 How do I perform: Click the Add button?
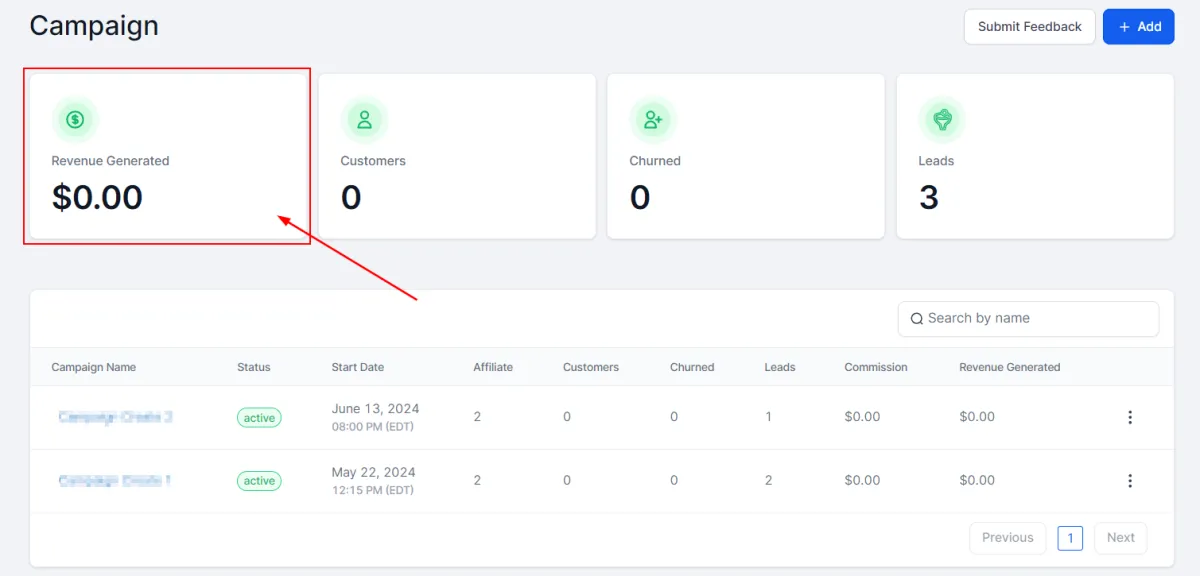coord(1138,27)
